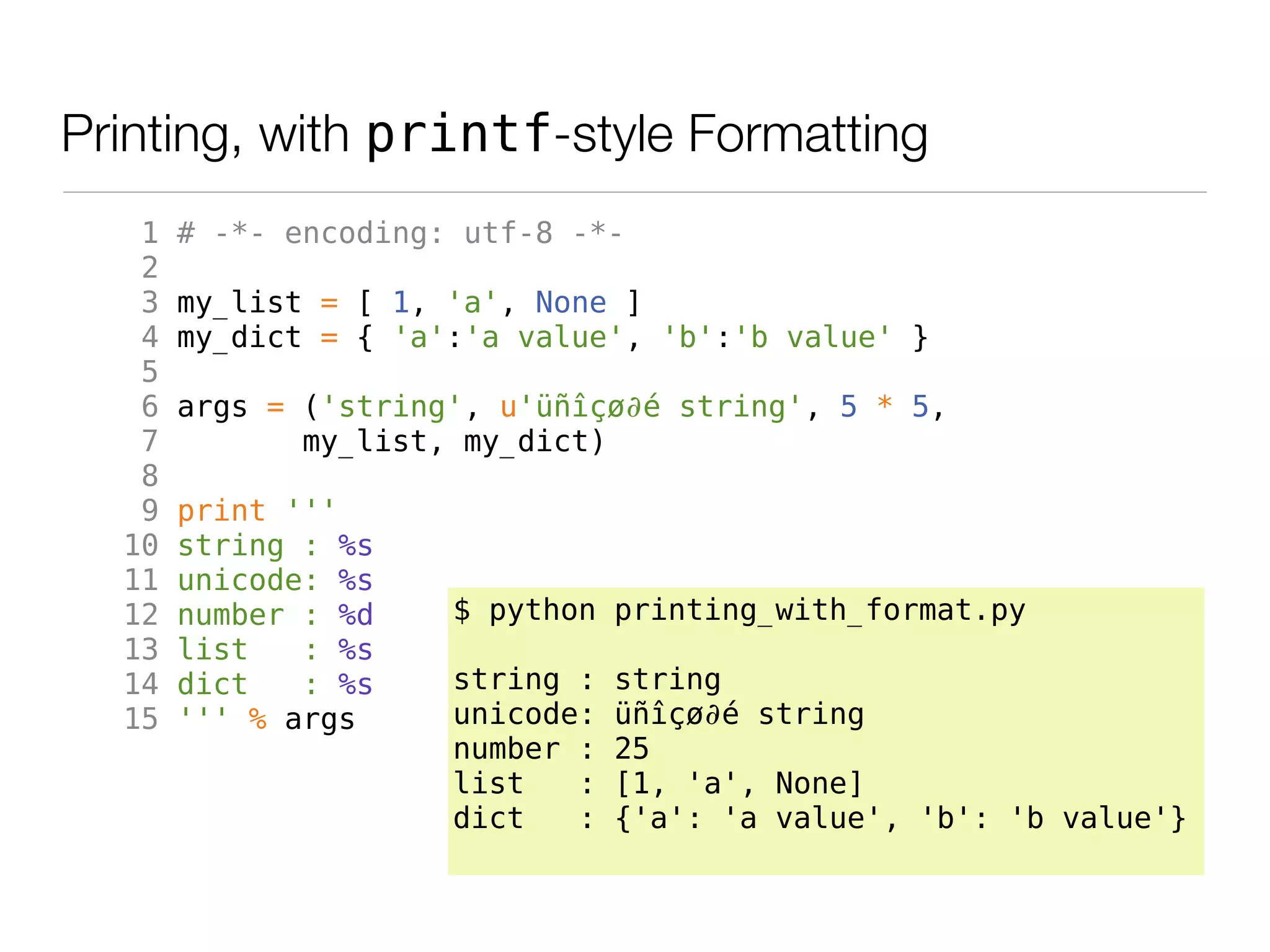Click the % operator before args
This screenshot has height=952, width=1270.
257,720
